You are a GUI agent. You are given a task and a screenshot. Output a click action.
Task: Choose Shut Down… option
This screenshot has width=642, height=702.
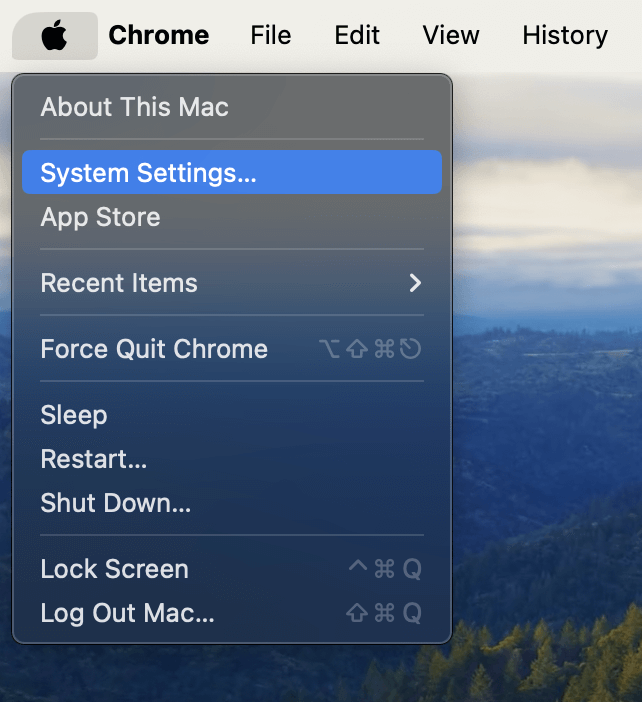115,503
